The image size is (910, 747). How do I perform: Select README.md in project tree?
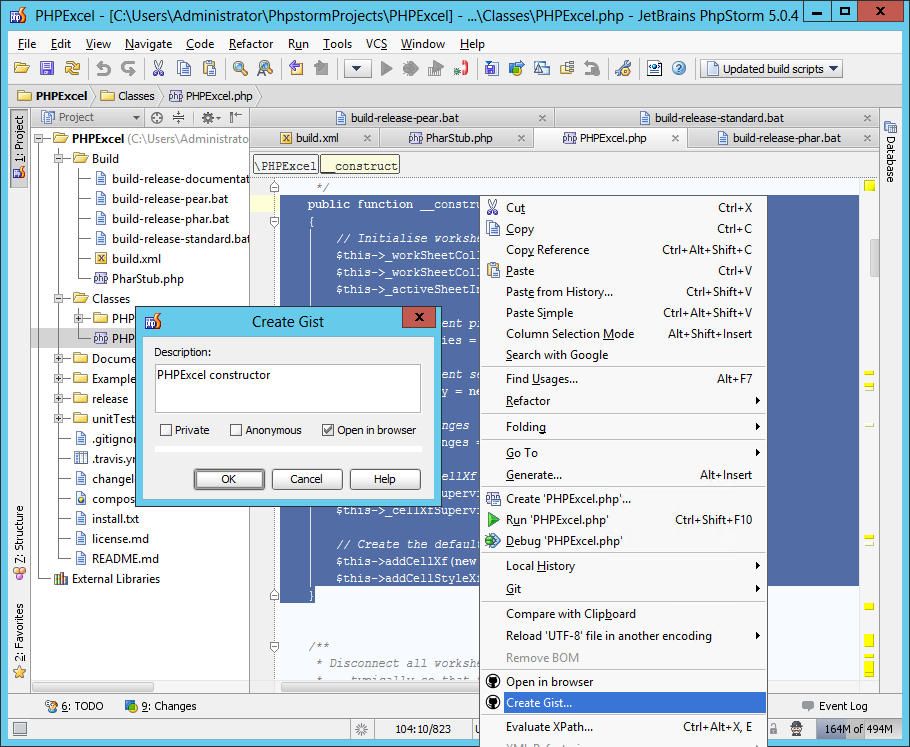coord(125,558)
